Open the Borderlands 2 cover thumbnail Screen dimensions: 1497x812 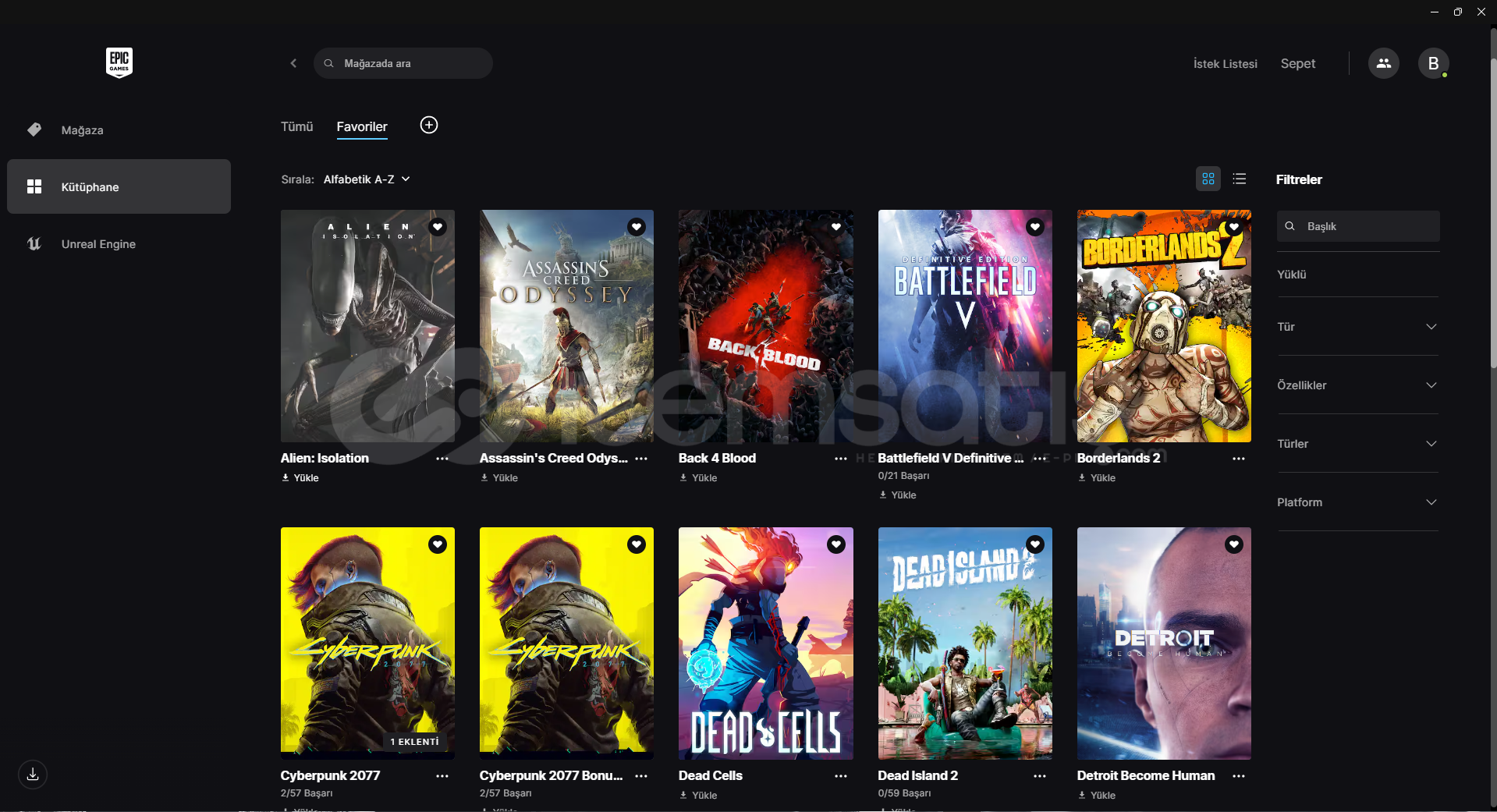click(1164, 326)
